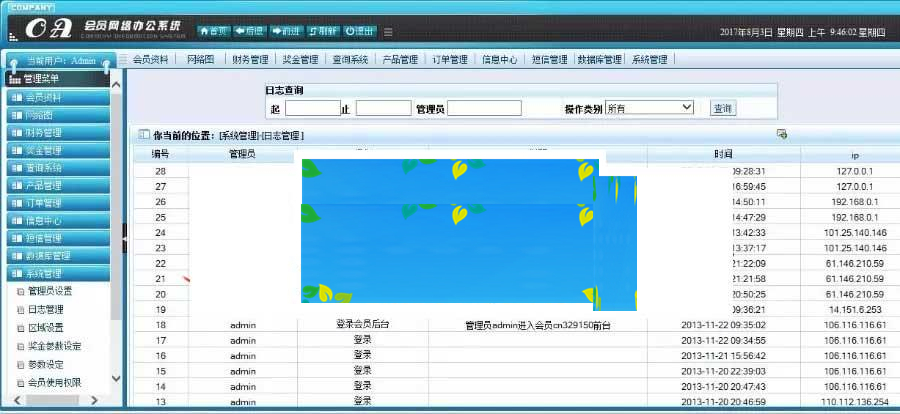Select 信息中心 in the top menu

[499, 60]
